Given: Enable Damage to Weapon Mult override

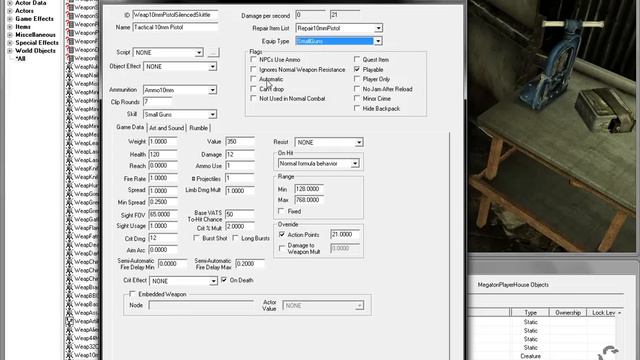Looking at the screenshot, I should point(282,248).
